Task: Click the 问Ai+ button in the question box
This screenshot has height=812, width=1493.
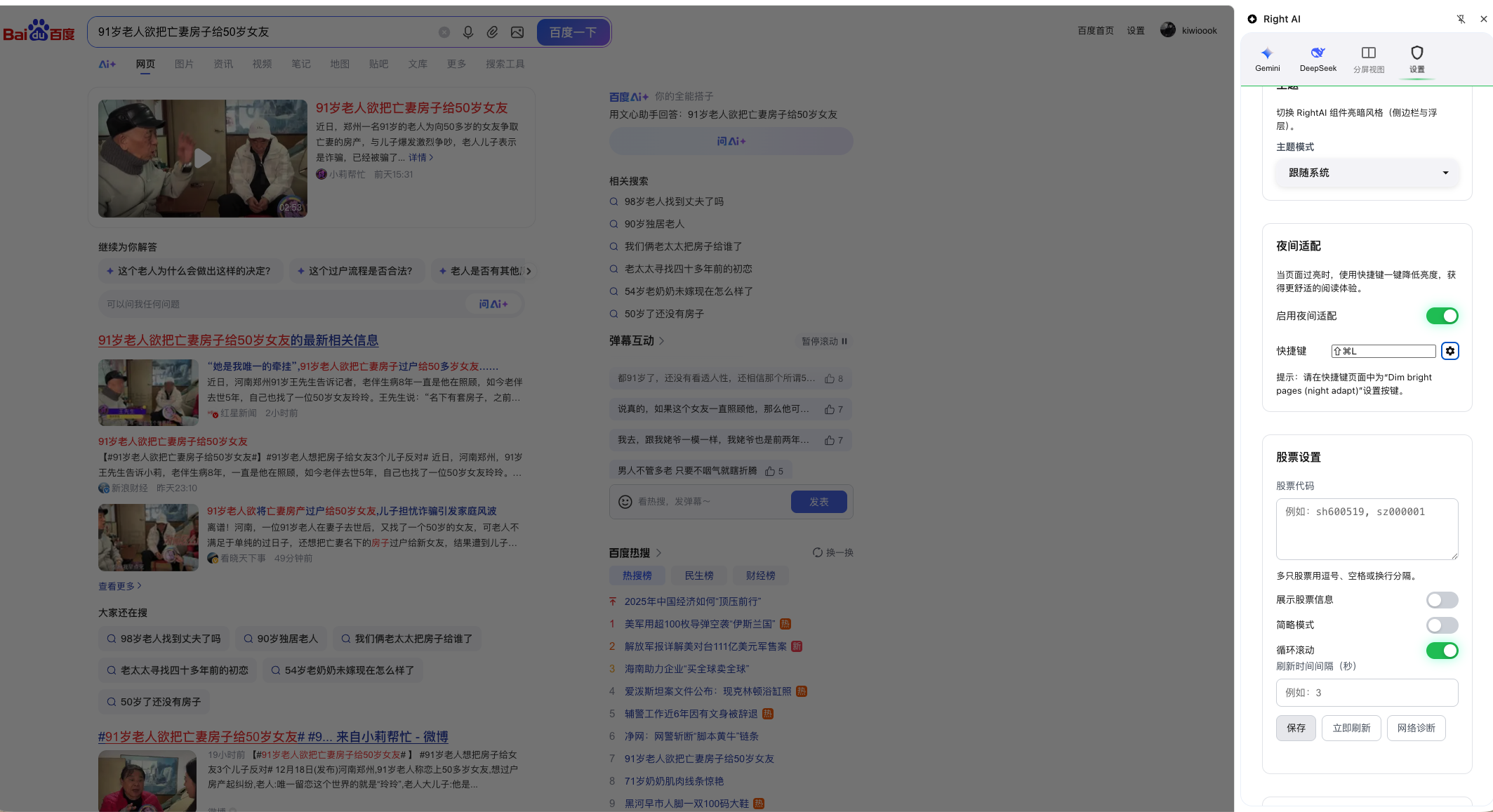Action: pos(493,304)
